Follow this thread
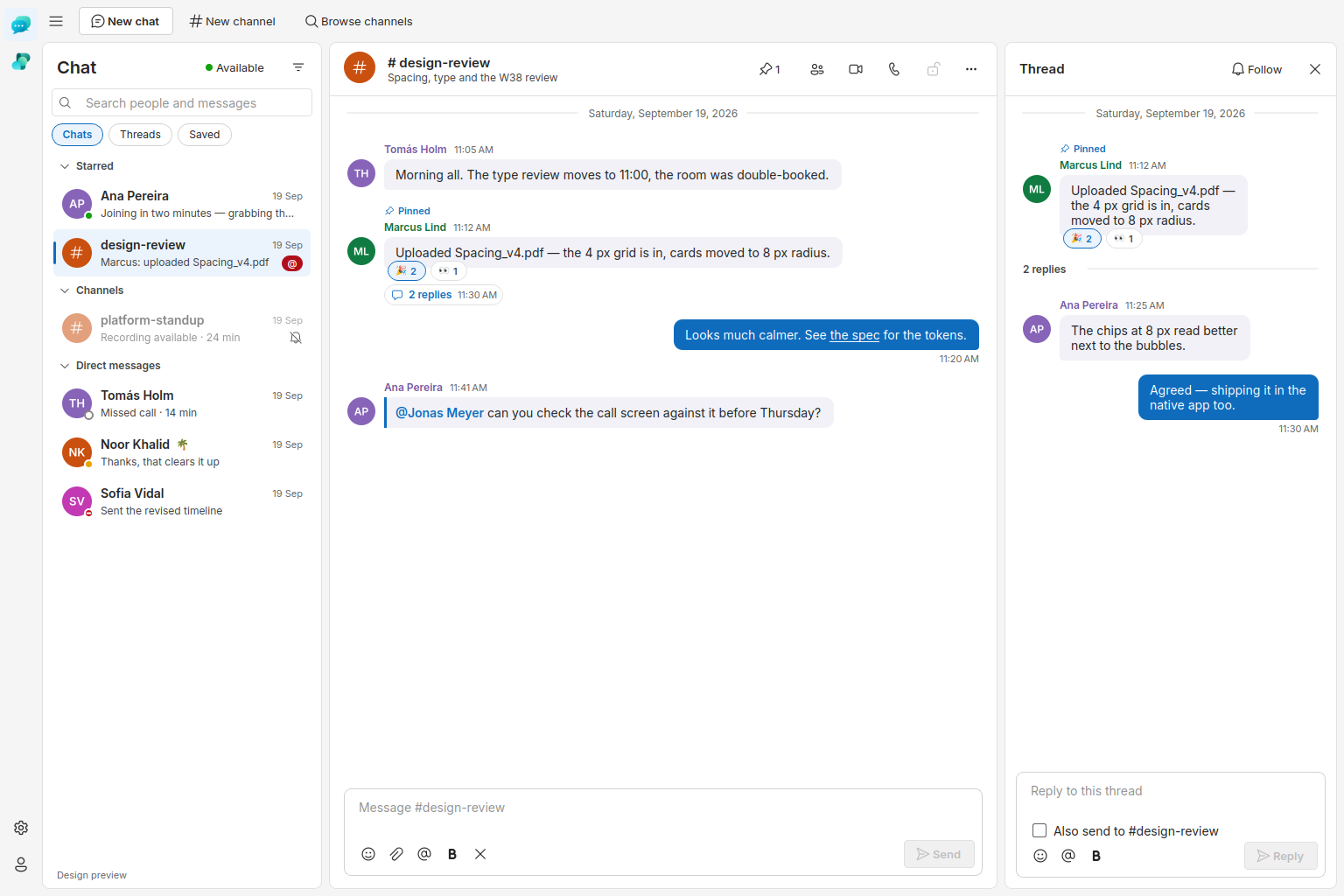Viewport: 1344px width, 896px height. pyautogui.click(x=1256, y=69)
